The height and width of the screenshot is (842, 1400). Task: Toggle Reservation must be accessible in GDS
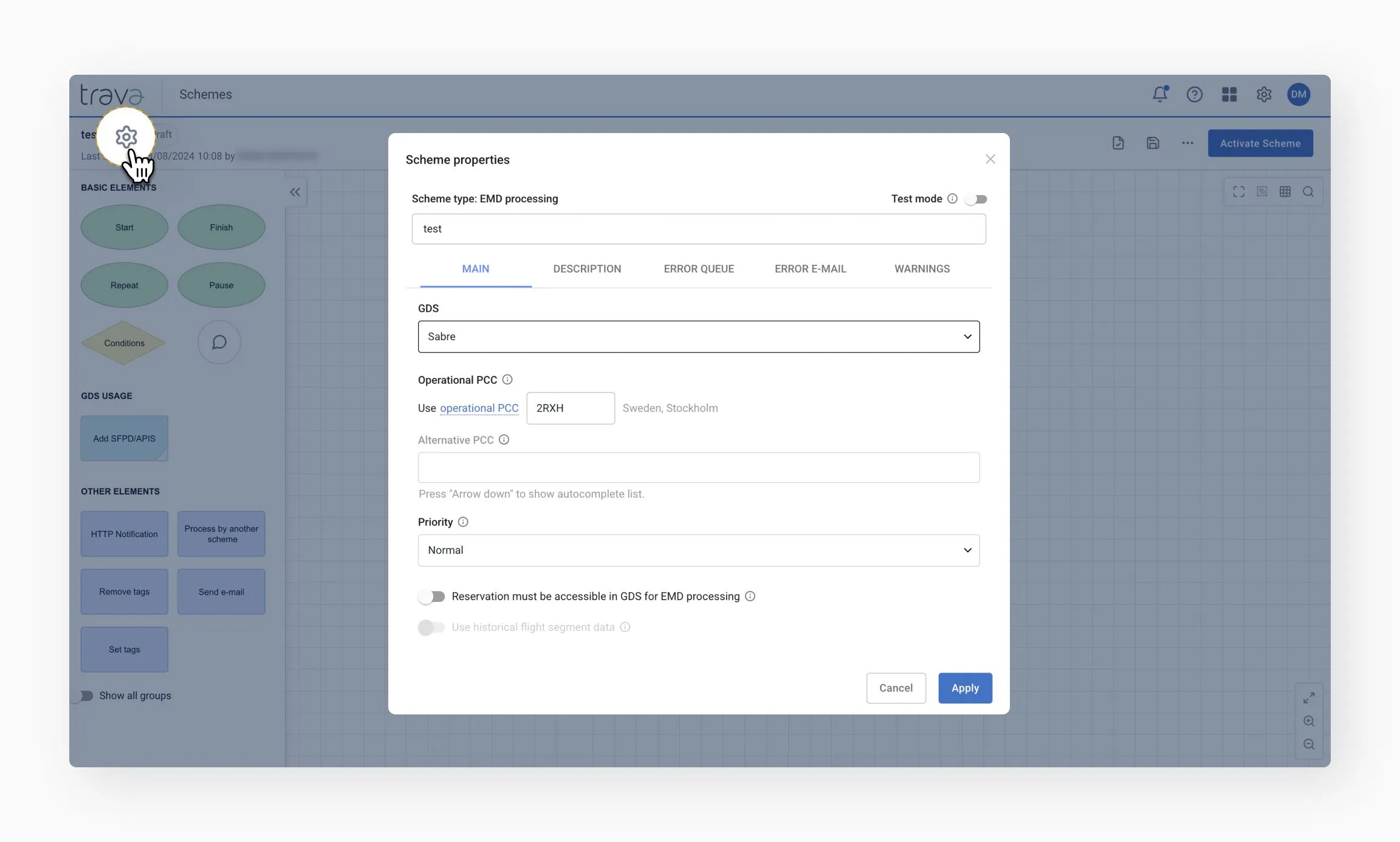431,597
